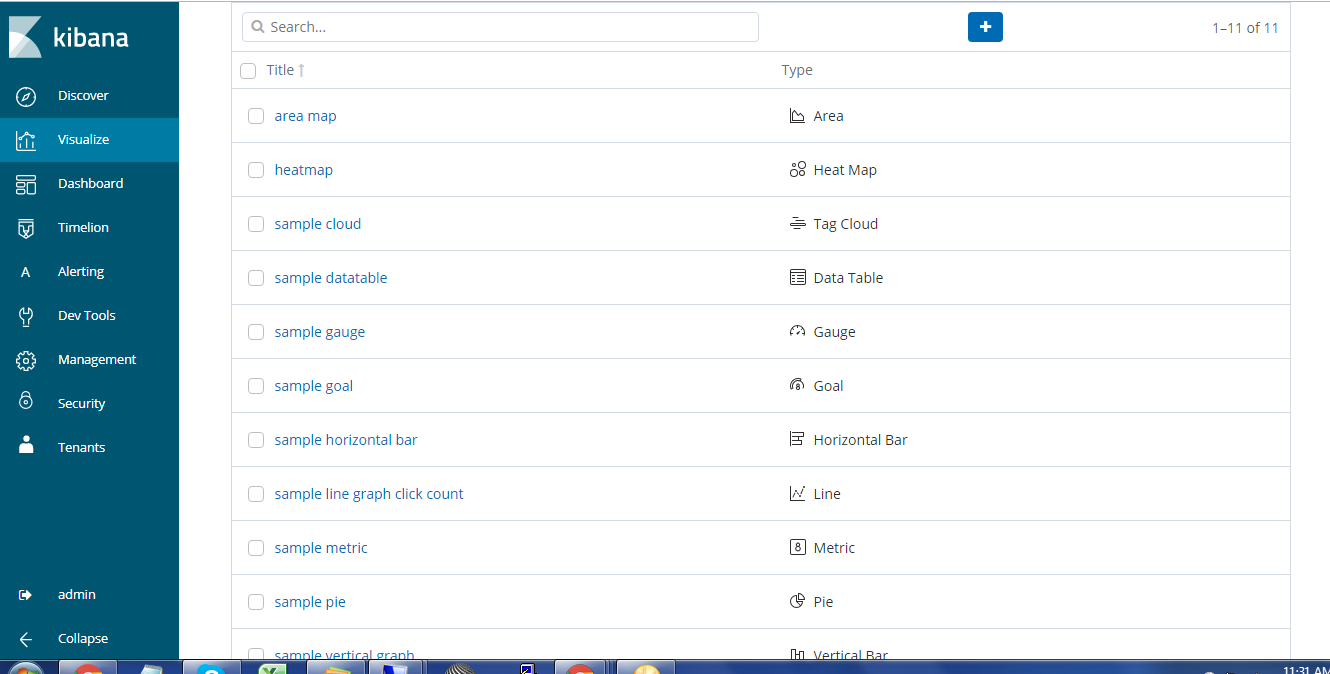1330x674 pixels.
Task: Open the sample datatable link
Action: [331, 278]
